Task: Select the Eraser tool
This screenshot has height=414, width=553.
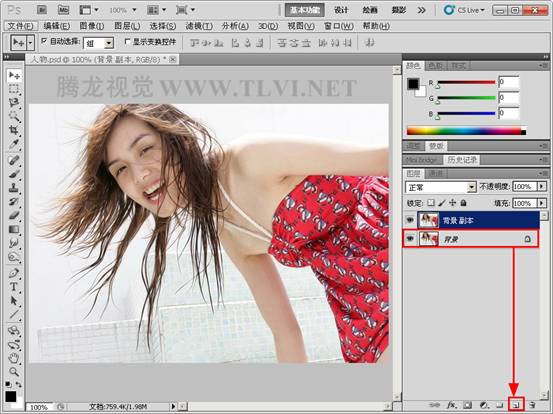Action: tap(14, 215)
